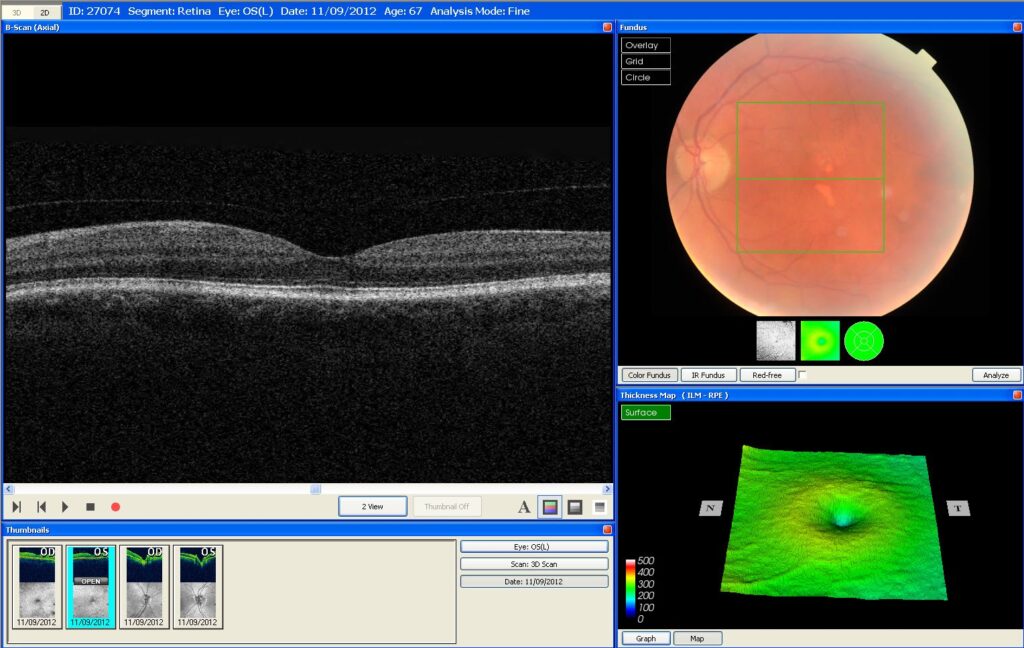Click the "Segment: Retina" header text

(169, 11)
